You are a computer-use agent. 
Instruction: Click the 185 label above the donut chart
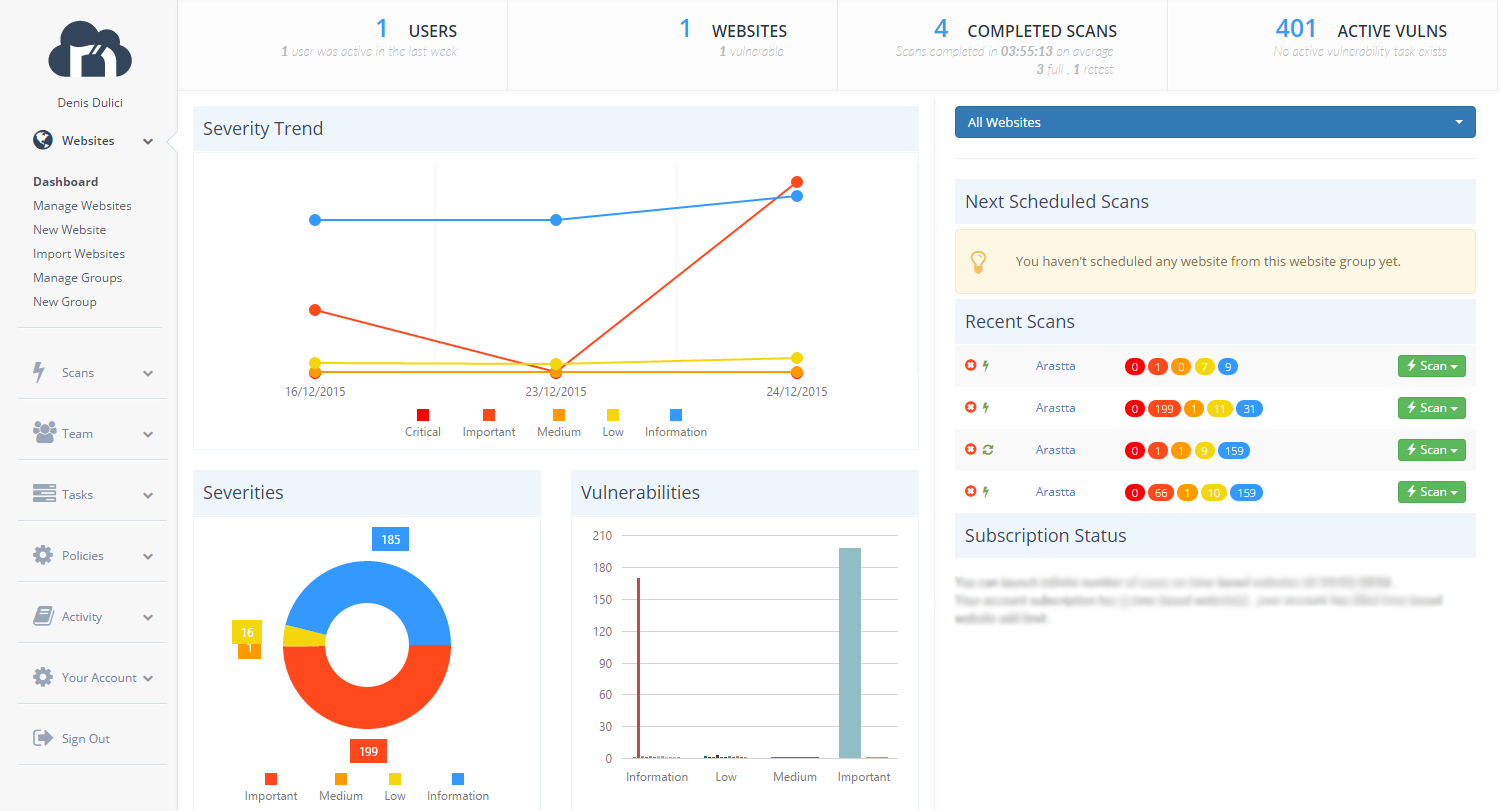[390, 539]
